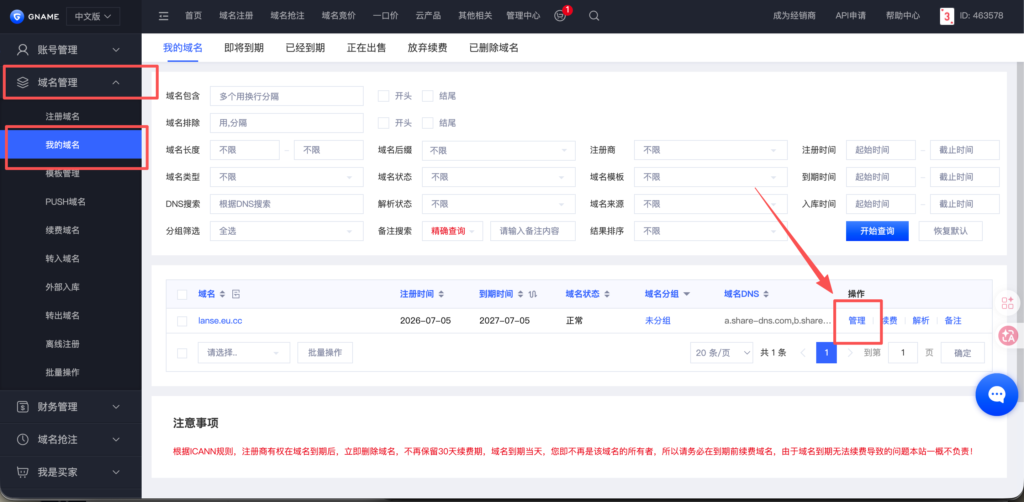The height and width of the screenshot is (502, 1024).
Task: Focus 域名包含 text input
Action: tap(287, 96)
